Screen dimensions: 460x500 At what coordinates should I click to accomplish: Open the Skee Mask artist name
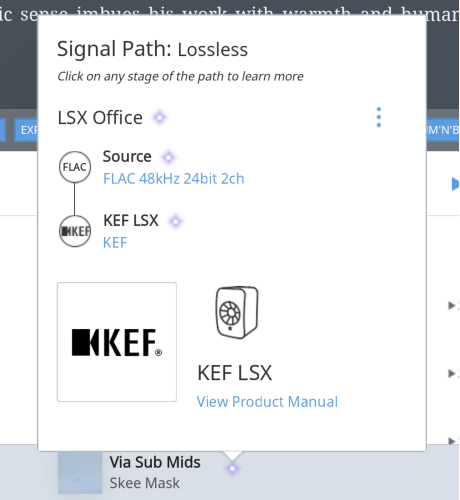coord(145,483)
